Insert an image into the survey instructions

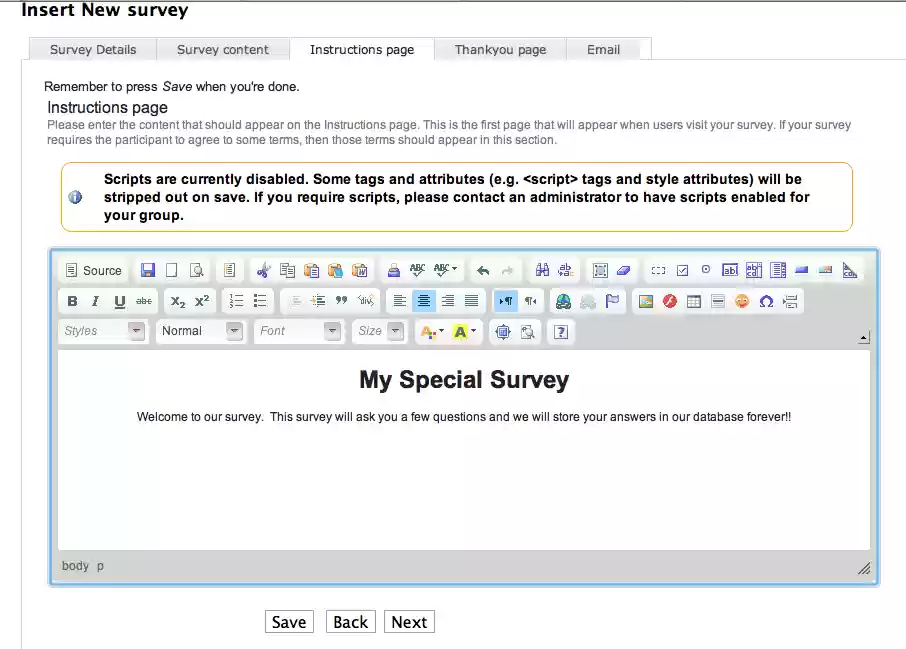[646, 300]
